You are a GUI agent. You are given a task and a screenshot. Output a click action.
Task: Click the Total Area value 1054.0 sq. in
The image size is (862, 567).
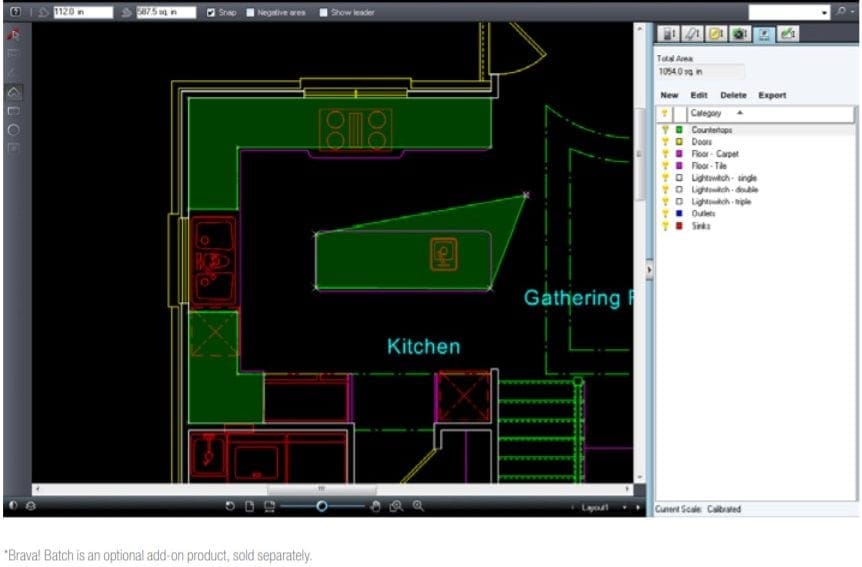[x=700, y=71]
